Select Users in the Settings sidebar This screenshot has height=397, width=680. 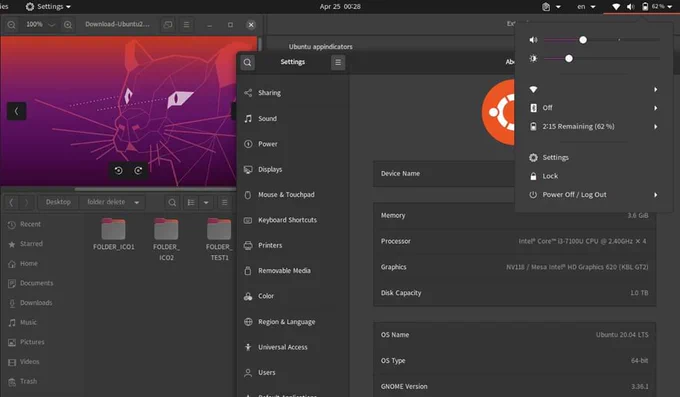click(x=293, y=373)
